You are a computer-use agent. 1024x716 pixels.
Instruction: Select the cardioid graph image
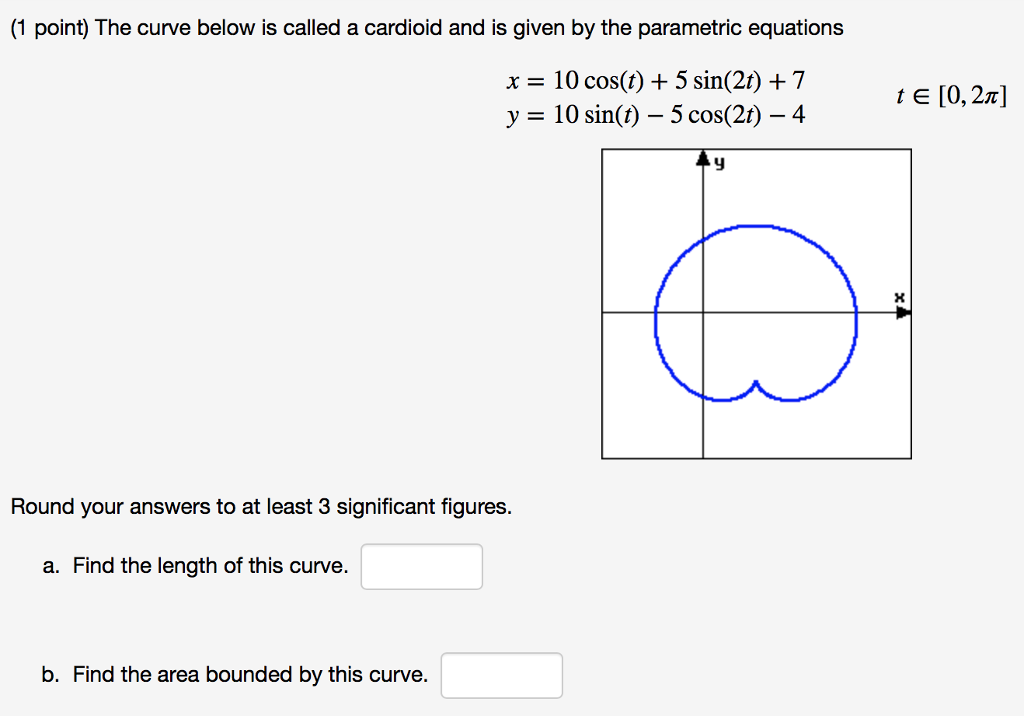[x=755, y=303]
